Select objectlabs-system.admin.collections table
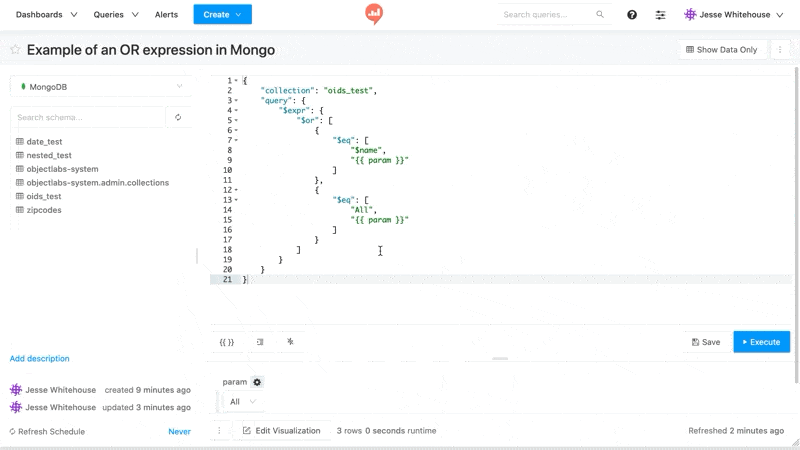 (x=97, y=183)
